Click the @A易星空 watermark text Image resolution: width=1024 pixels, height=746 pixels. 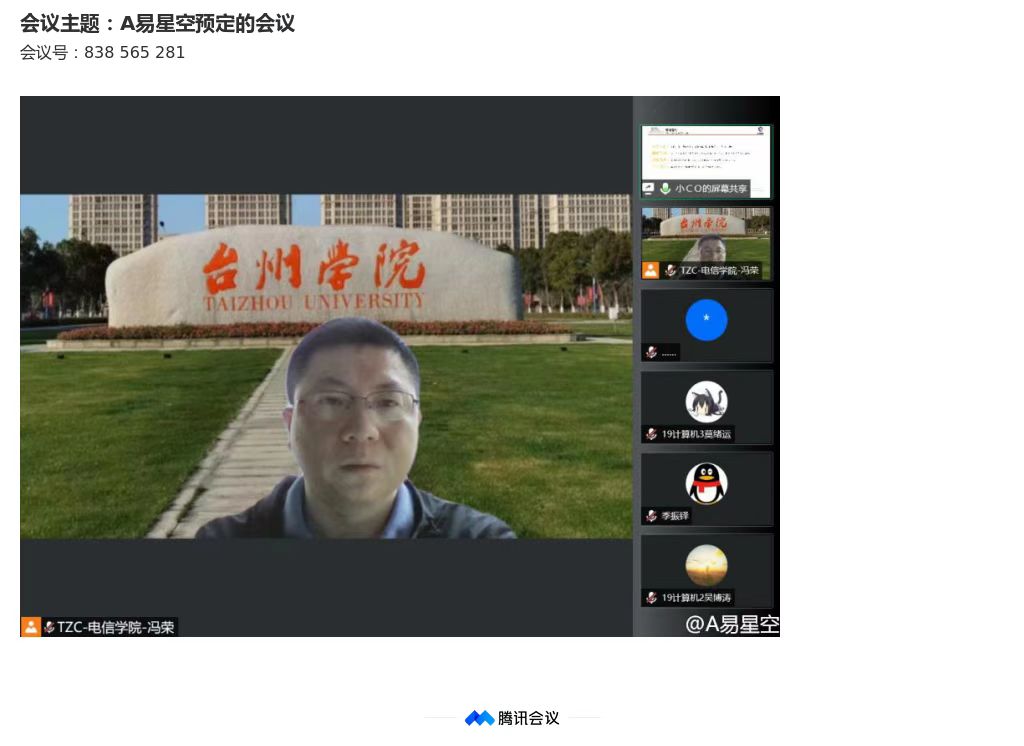tap(731, 624)
